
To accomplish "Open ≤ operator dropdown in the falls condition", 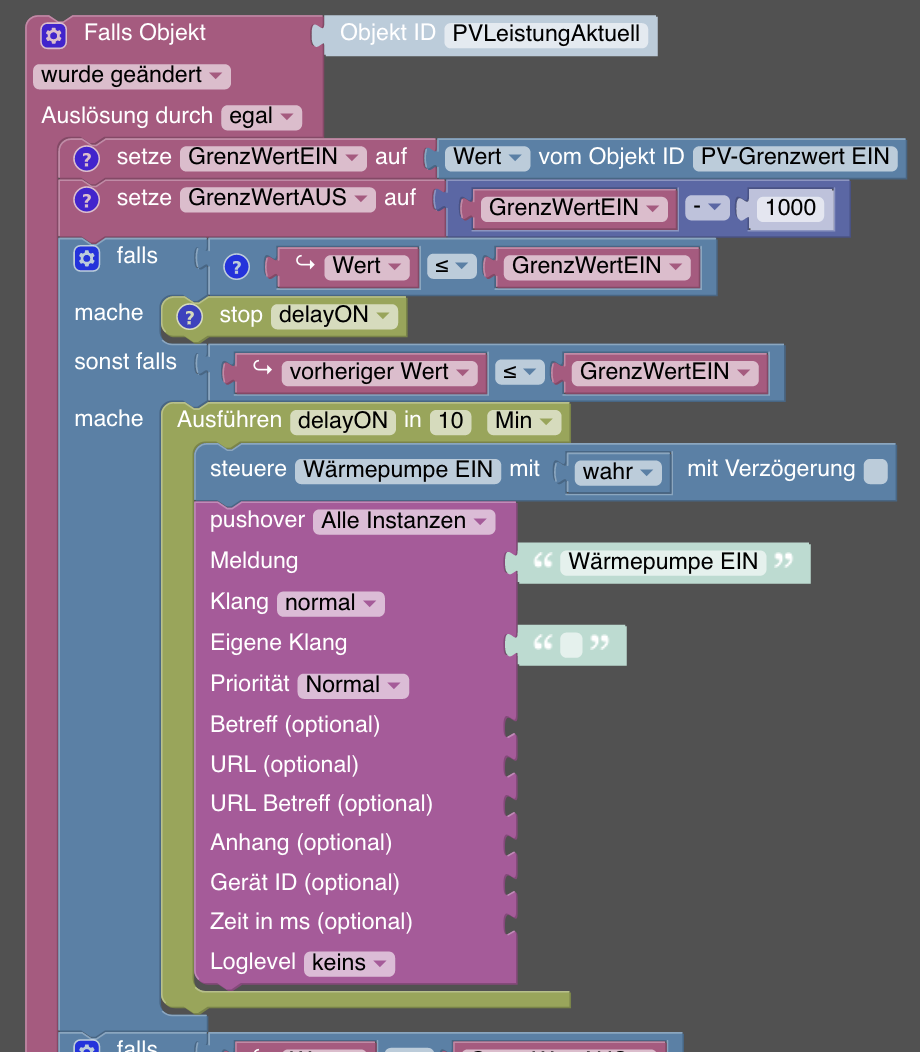I will point(452,266).
